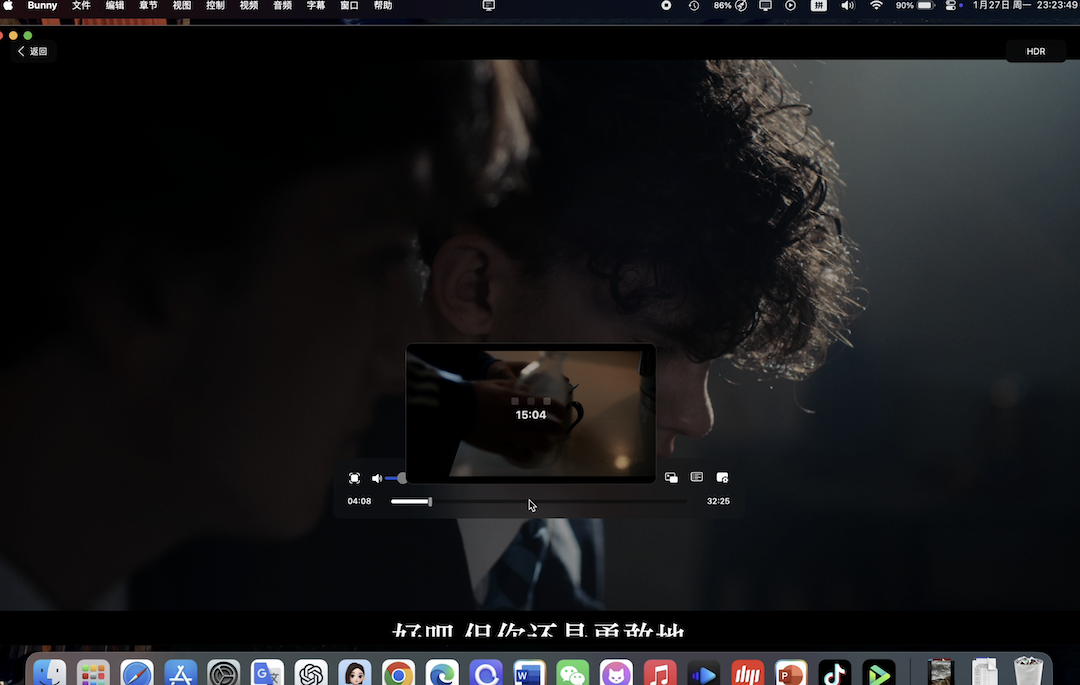1080x685 pixels.
Task: Click the play circle icon in menu bar
Action: coord(791,6)
